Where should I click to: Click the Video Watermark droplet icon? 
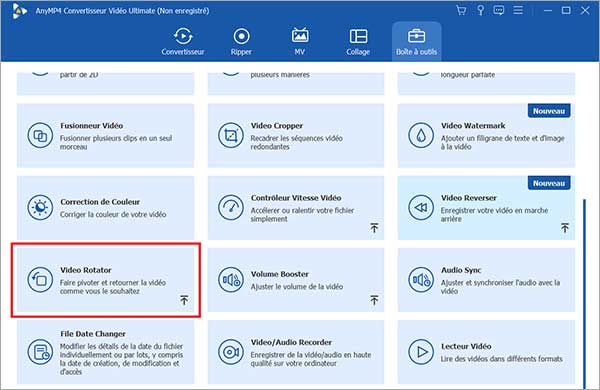click(x=421, y=135)
